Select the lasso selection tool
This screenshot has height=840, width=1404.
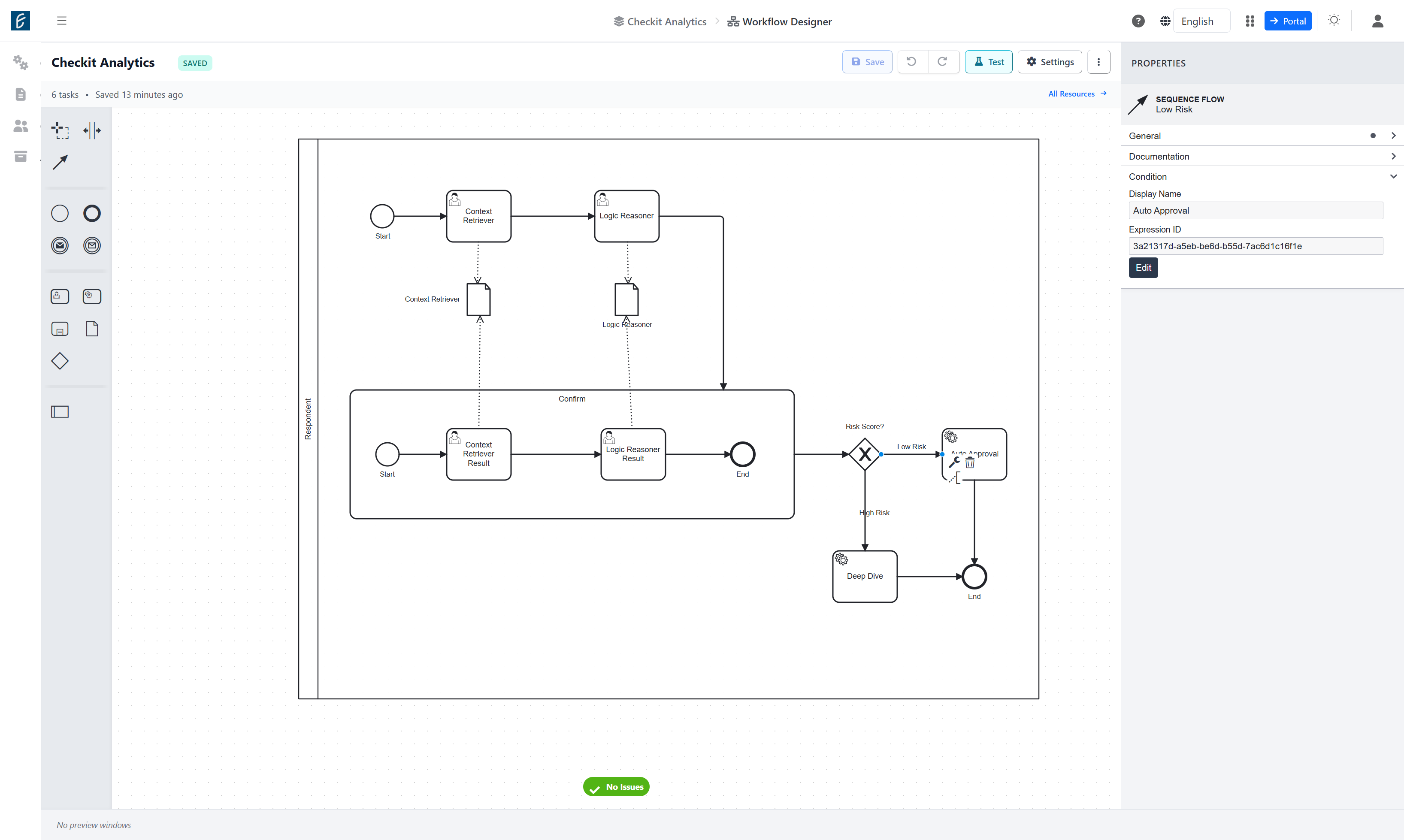[60, 131]
